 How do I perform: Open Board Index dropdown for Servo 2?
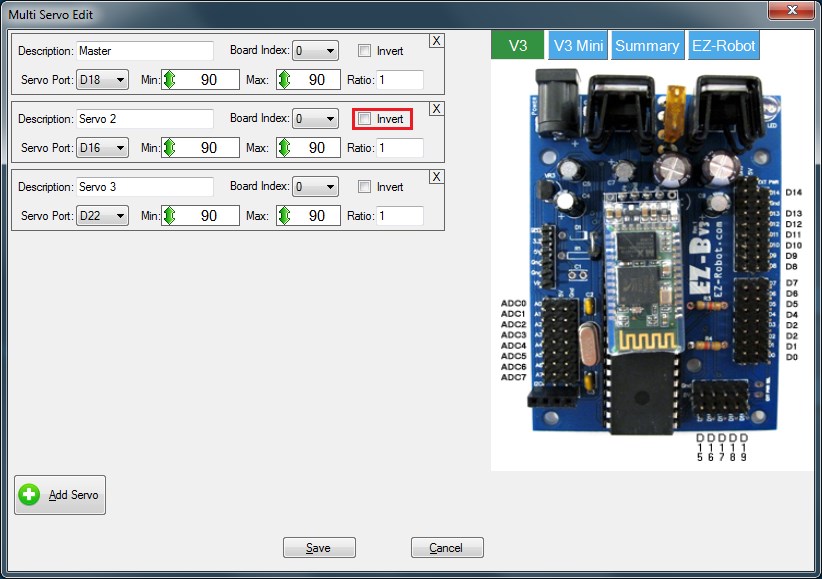tap(315, 119)
